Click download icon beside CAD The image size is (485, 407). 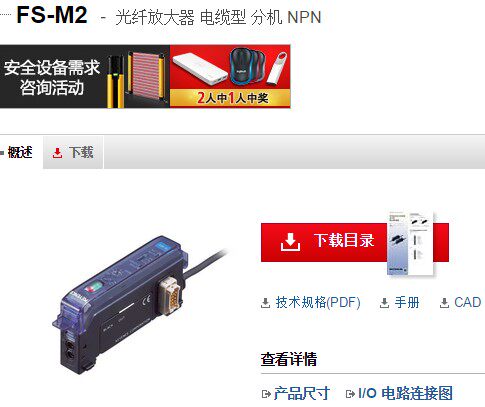coord(444,303)
